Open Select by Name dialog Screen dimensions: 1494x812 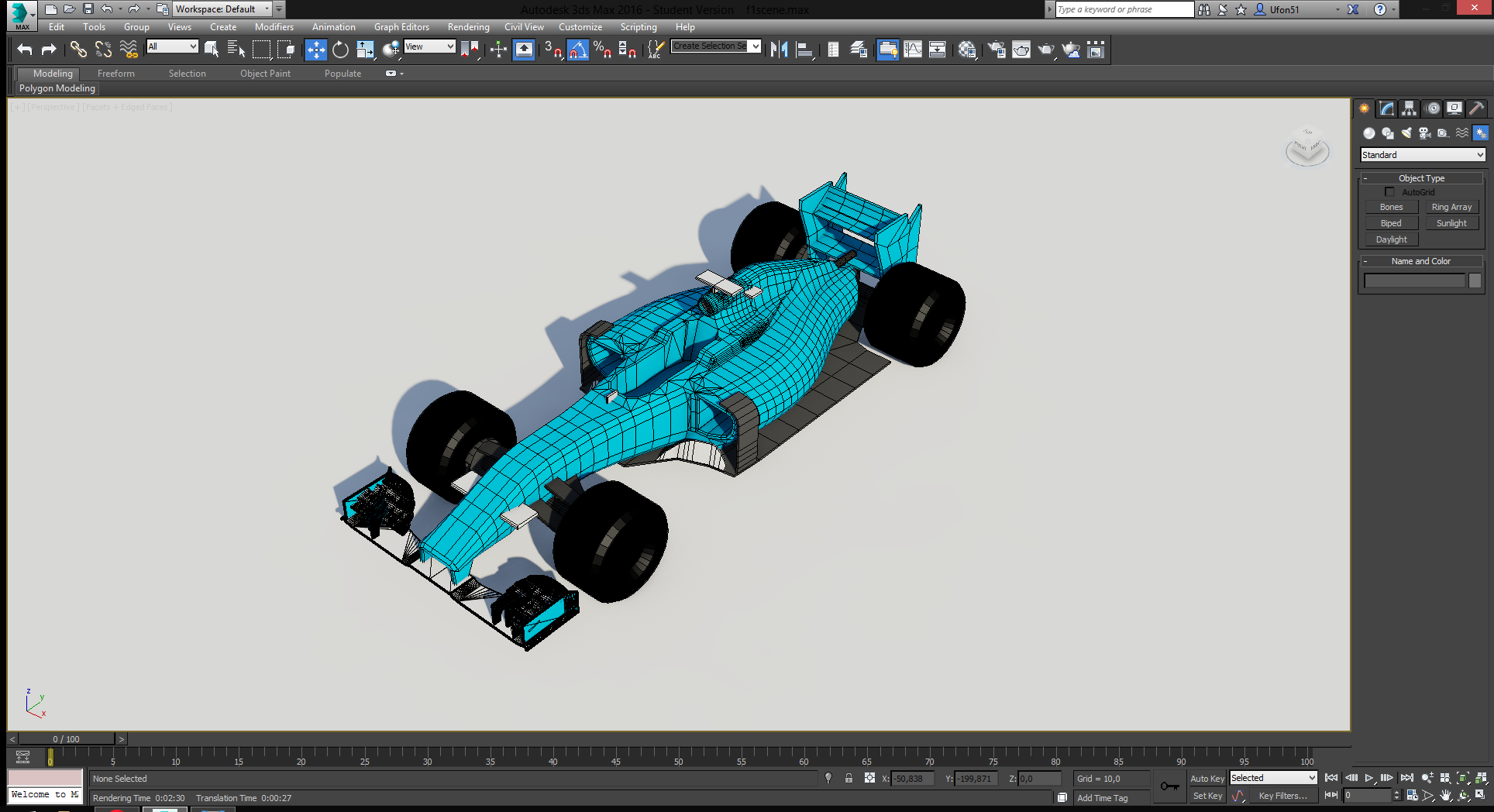coord(236,50)
